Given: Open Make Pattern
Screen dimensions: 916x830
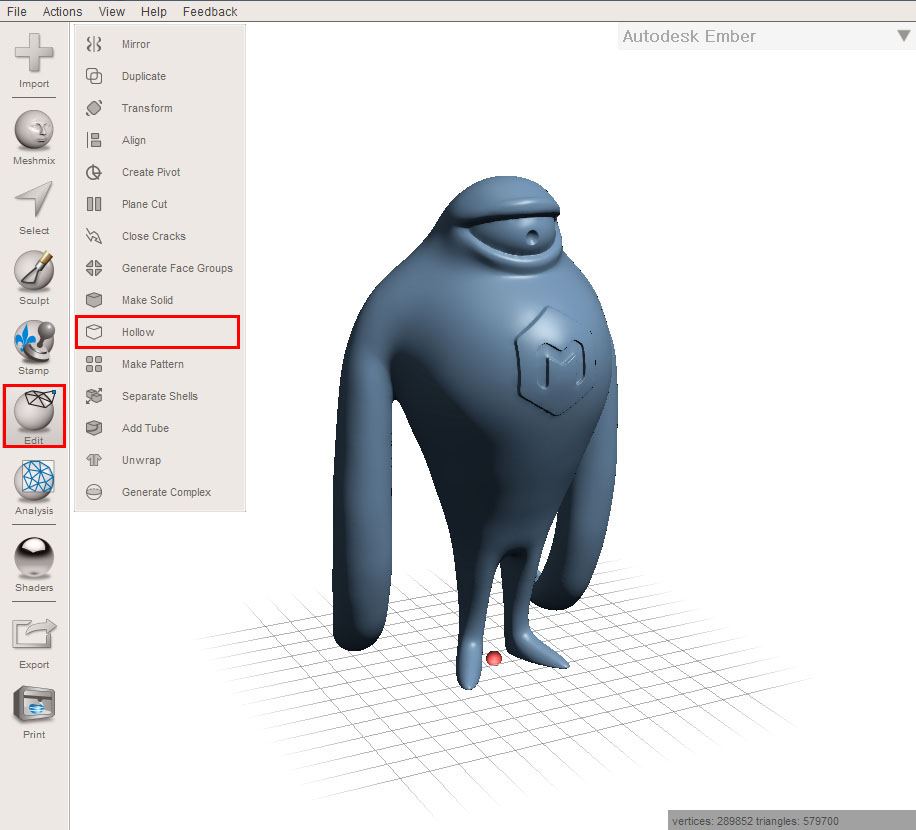Looking at the screenshot, I should tap(159, 364).
